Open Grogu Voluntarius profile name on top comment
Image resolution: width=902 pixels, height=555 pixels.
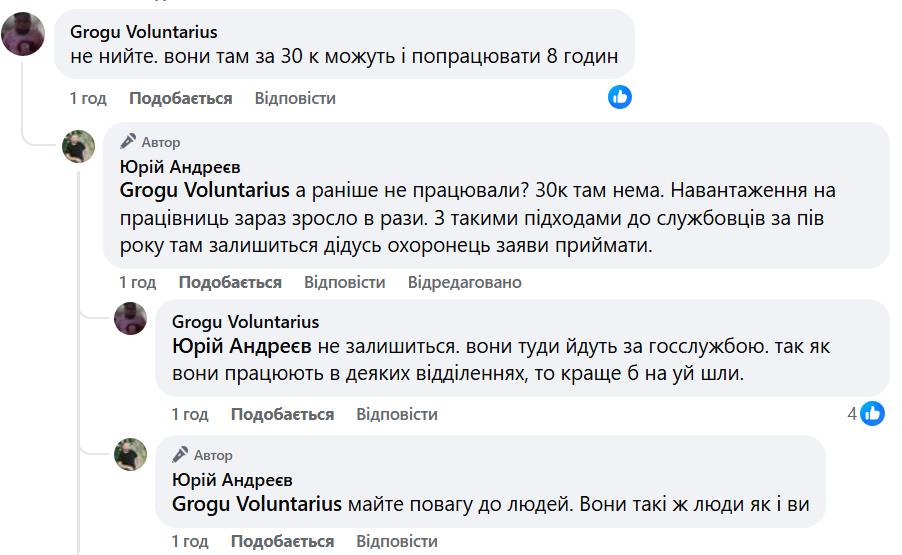[x=144, y=32]
